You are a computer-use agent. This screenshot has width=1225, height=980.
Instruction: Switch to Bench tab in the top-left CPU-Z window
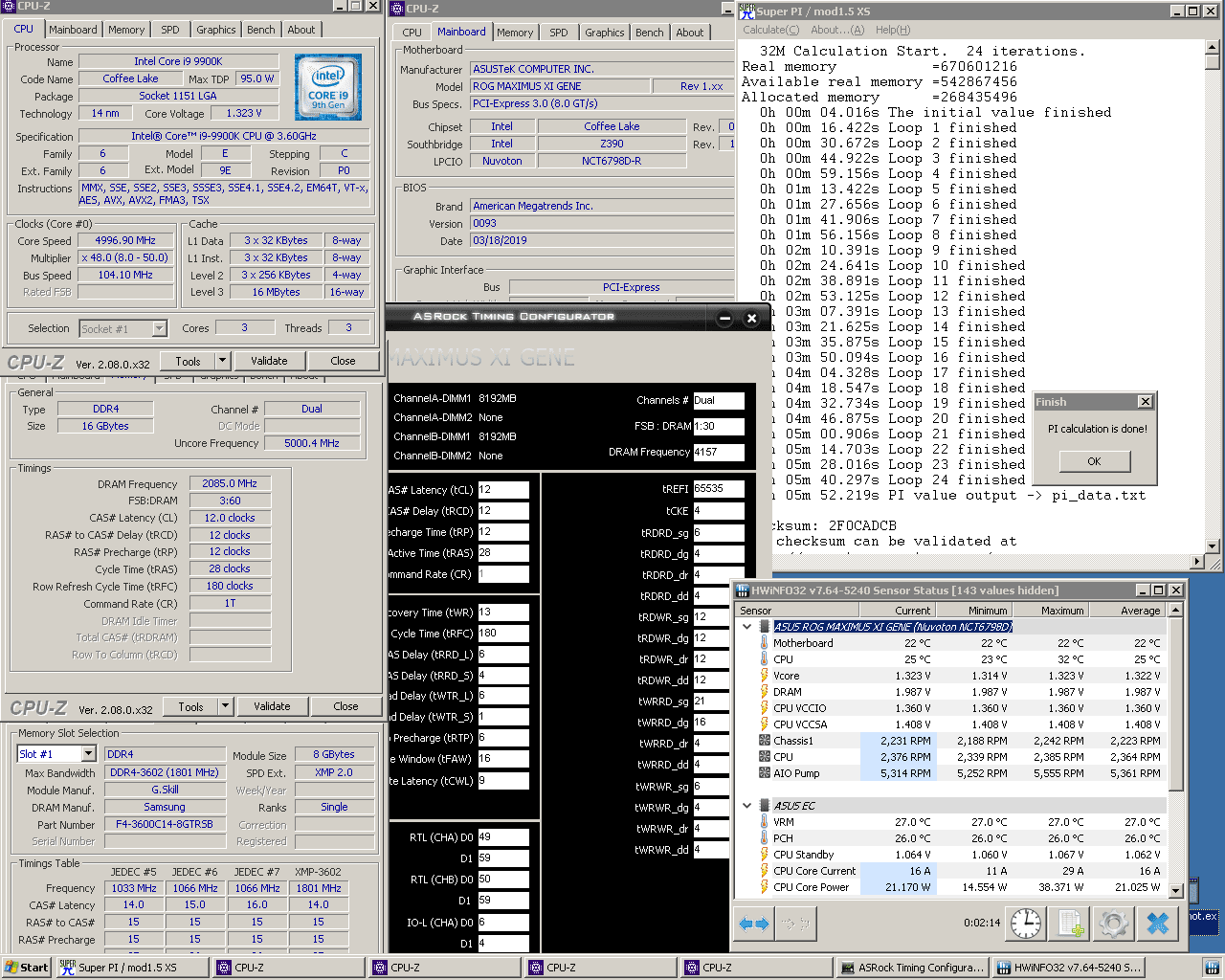point(261,30)
